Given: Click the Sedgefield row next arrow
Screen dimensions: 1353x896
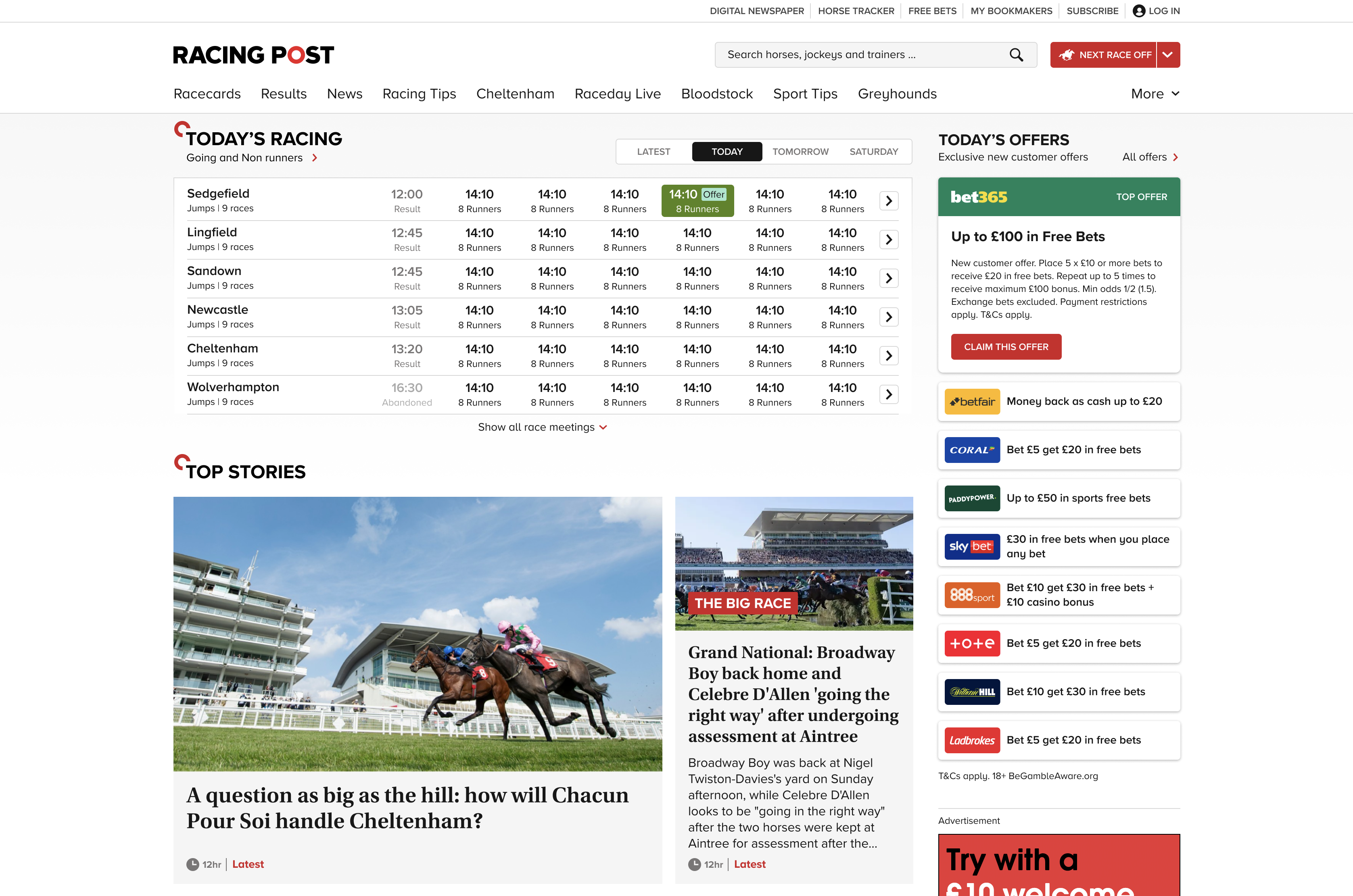Looking at the screenshot, I should (889, 200).
